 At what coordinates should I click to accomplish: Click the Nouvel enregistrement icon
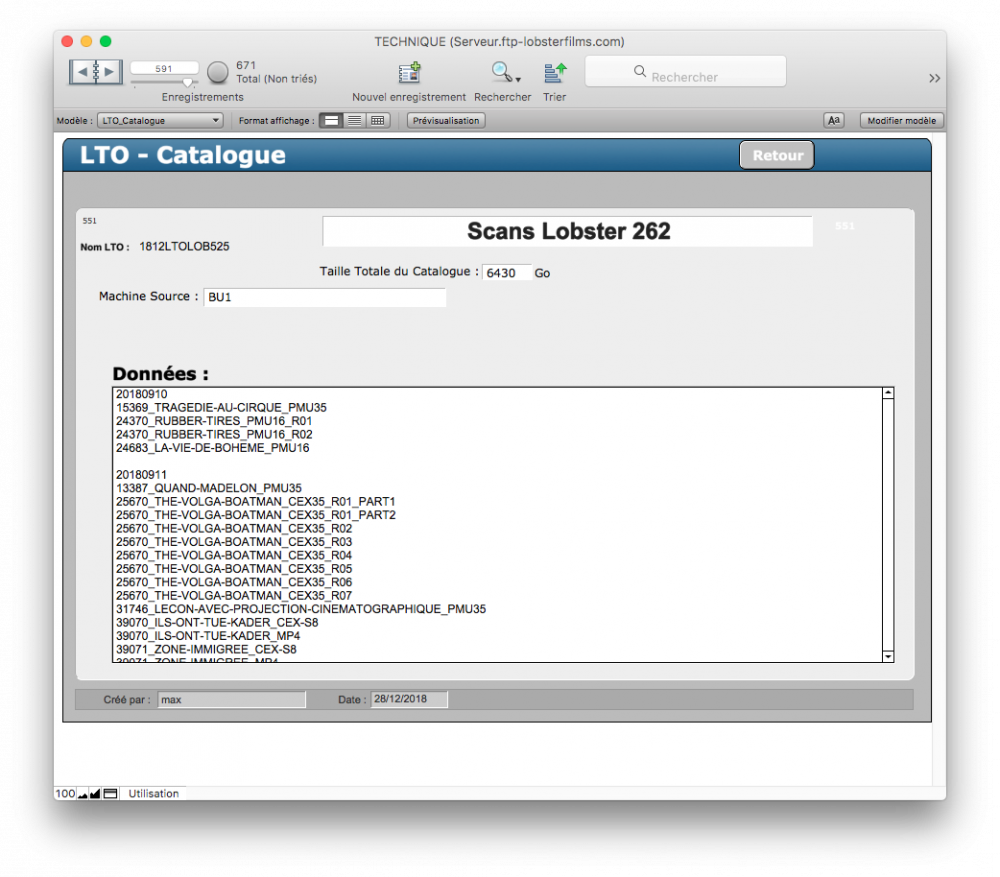[409, 73]
